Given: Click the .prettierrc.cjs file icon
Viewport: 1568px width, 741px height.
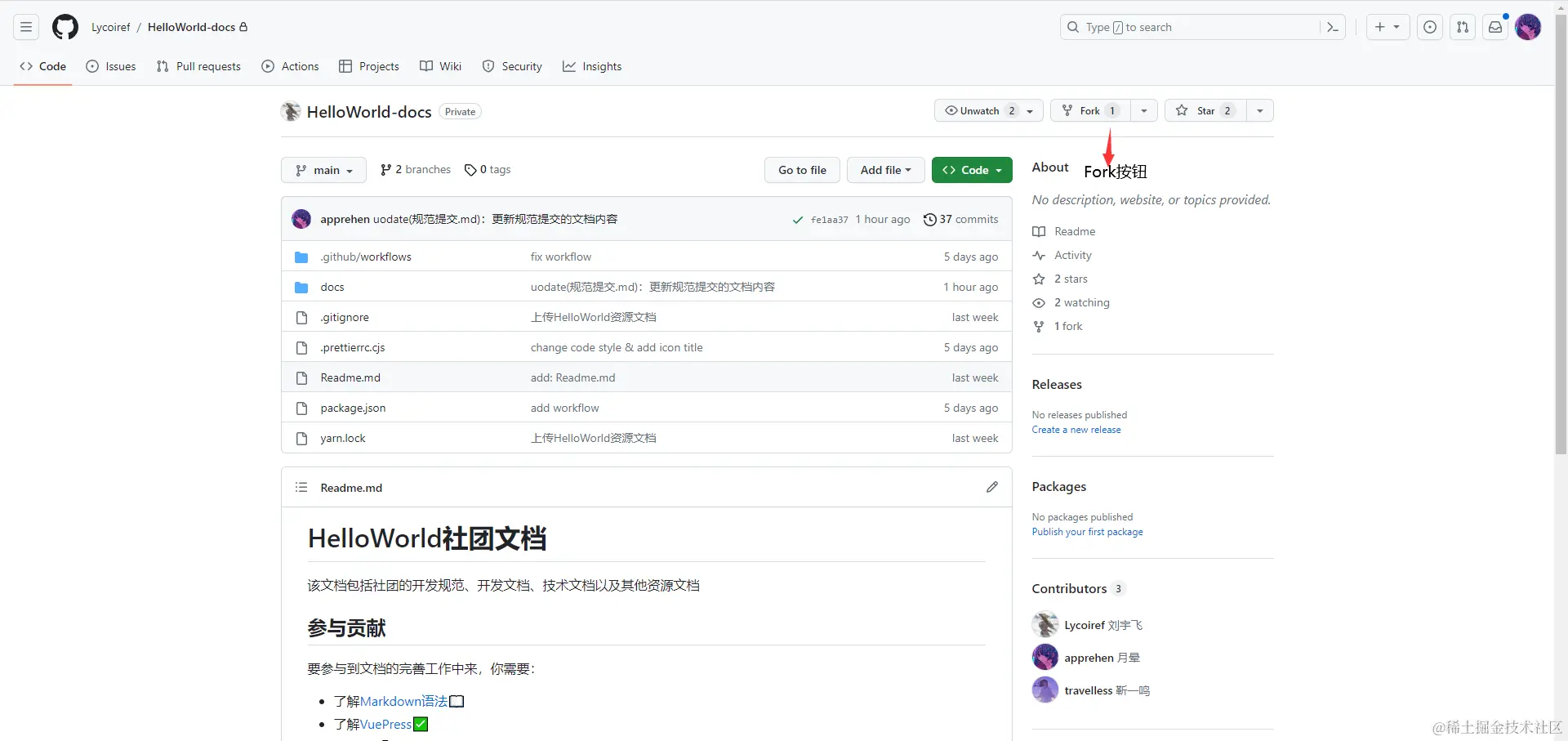Looking at the screenshot, I should [301, 347].
